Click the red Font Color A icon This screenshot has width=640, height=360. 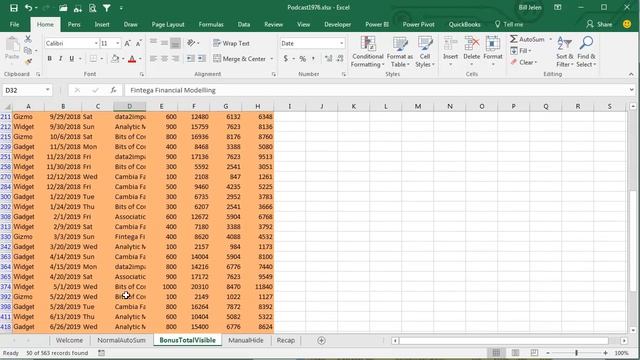(132, 59)
